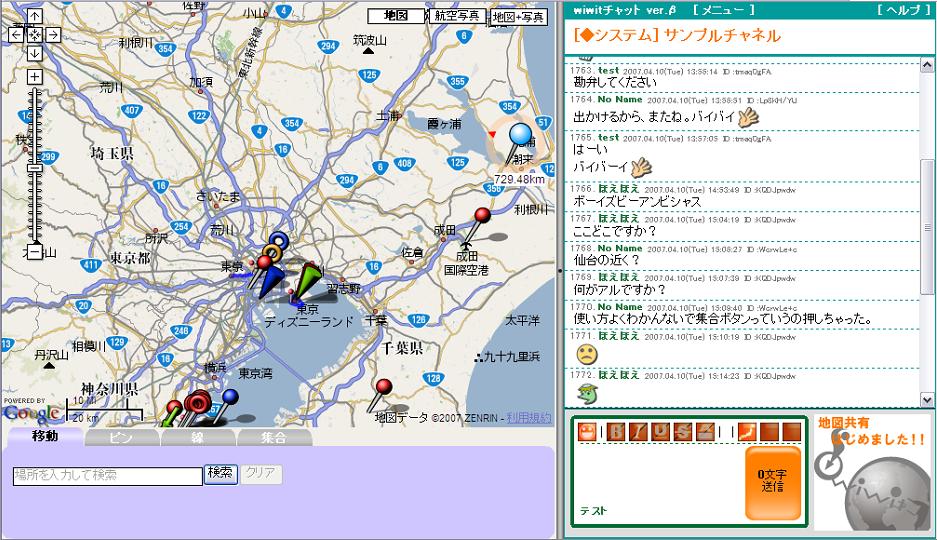
Task: Click message 1768 text 仙台の近く？
Action: pyautogui.click(x=607, y=260)
